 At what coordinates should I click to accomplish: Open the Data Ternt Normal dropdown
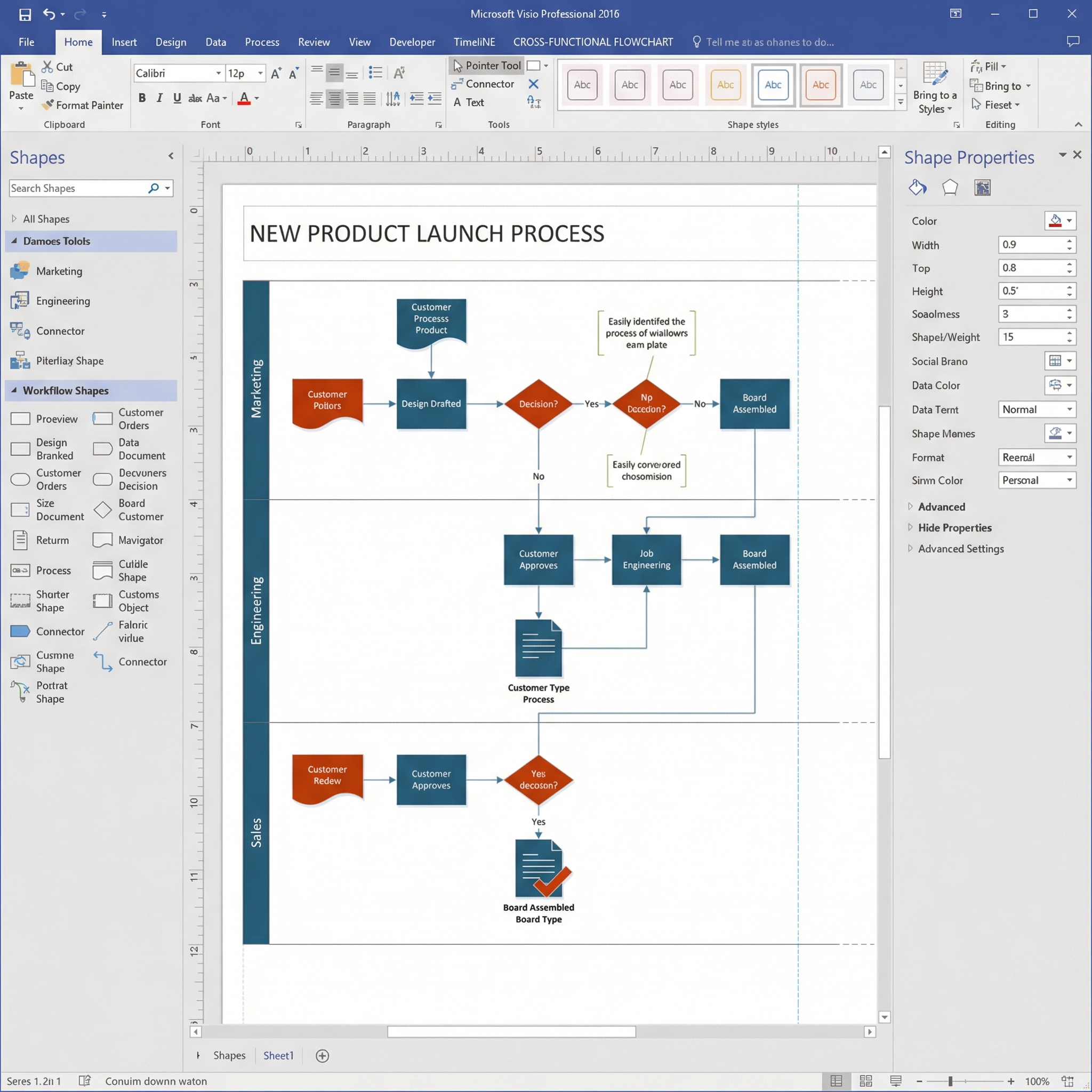tap(1069, 409)
